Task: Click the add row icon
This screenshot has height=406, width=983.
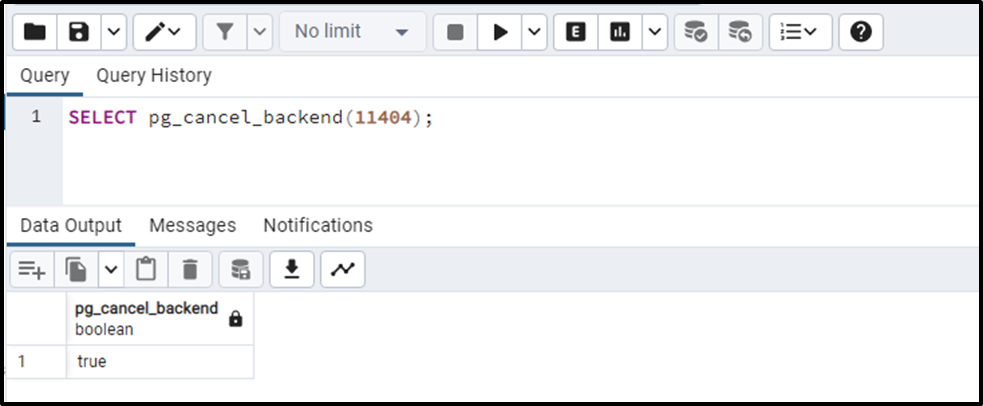Action: click(32, 270)
